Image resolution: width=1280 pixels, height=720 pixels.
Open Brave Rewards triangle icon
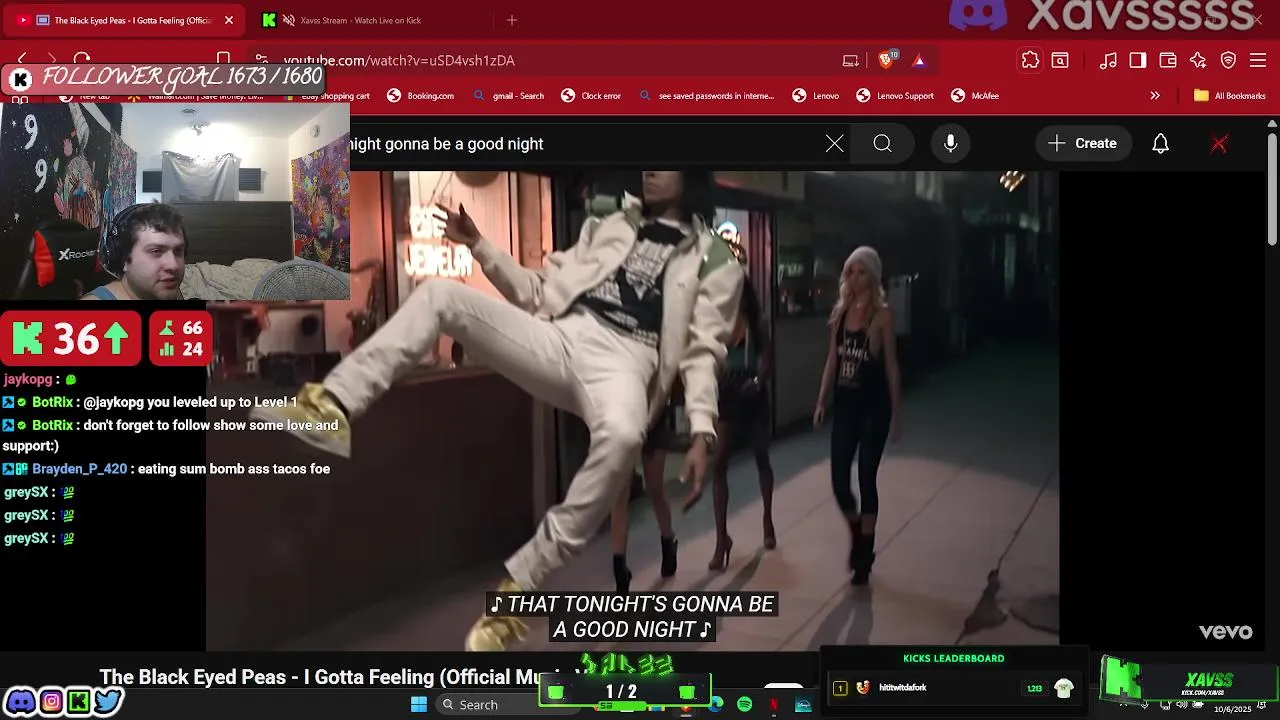point(919,60)
